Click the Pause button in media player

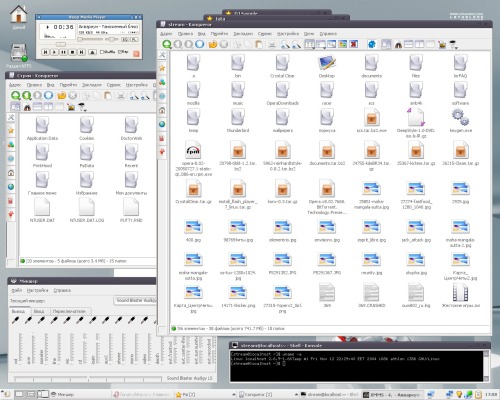click(x=63, y=52)
